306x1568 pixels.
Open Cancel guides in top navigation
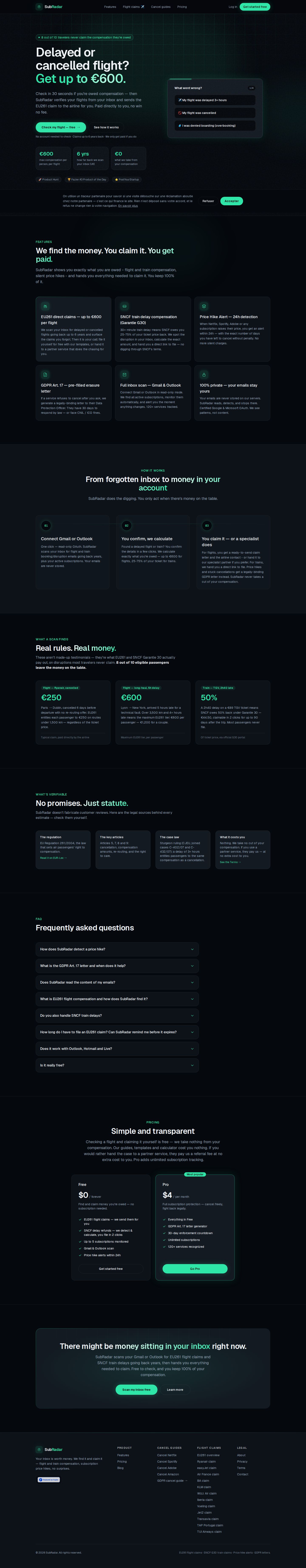click(x=161, y=7)
